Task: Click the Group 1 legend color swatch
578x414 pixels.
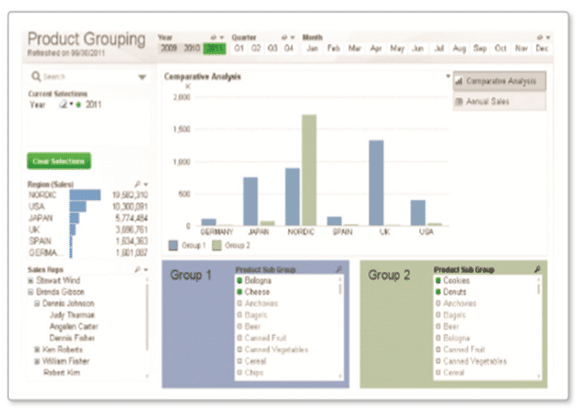Action: 173,246
